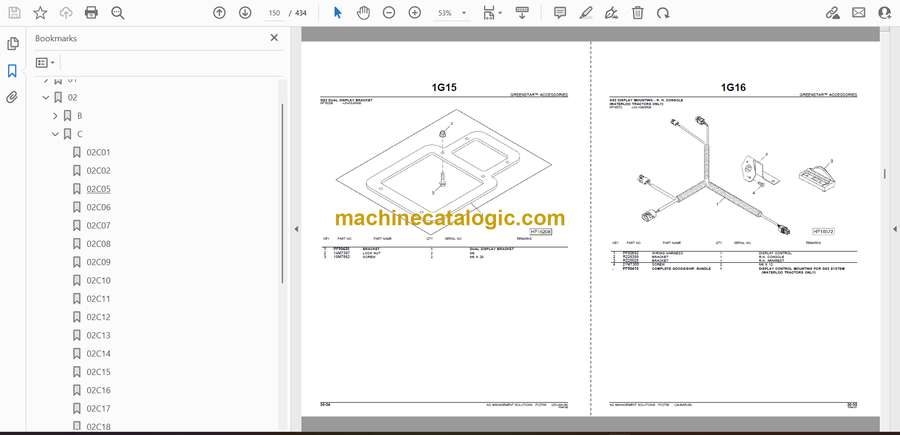Collapse the 02 bookmark
The height and width of the screenshot is (435, 900).
[46, 98]
